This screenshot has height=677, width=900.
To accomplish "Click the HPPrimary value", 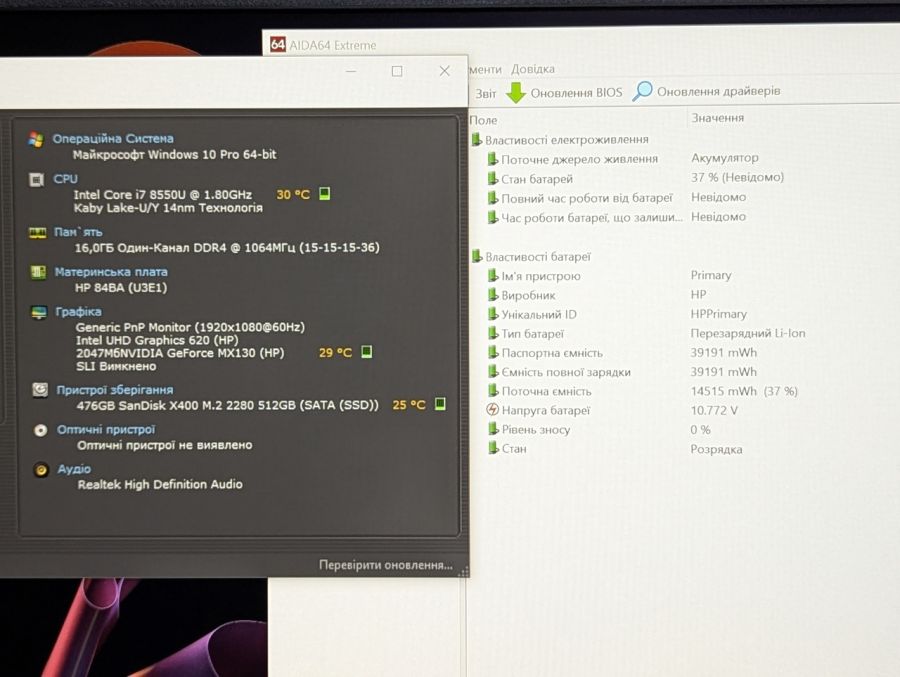I will 719,314.
